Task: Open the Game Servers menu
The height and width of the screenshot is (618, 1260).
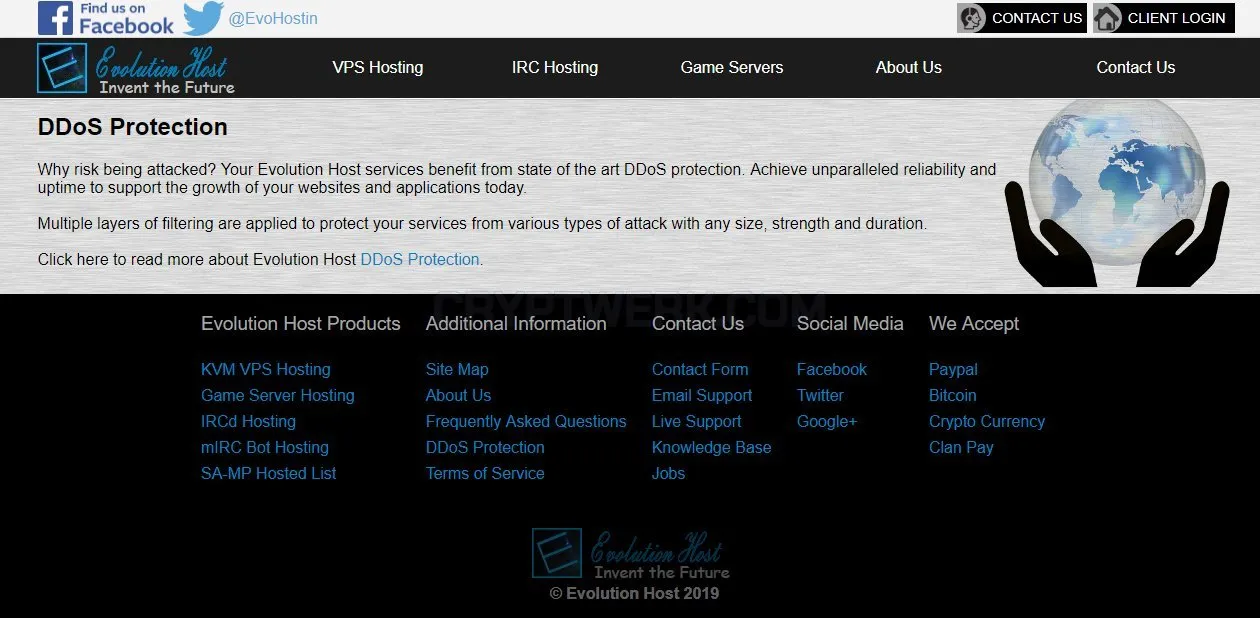Action: (x=732, y=67)
